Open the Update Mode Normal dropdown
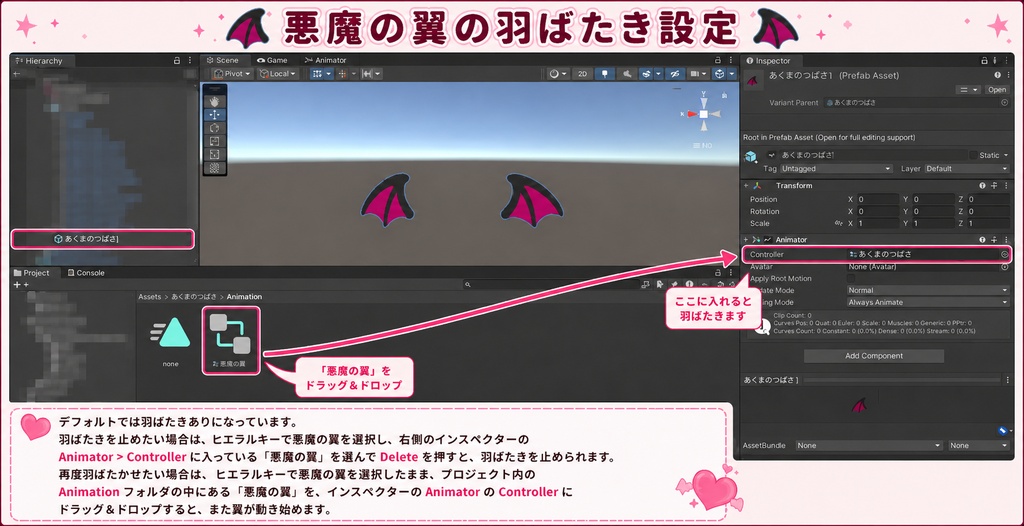This screenshot has height=526, width=1024. click(927, 290)
